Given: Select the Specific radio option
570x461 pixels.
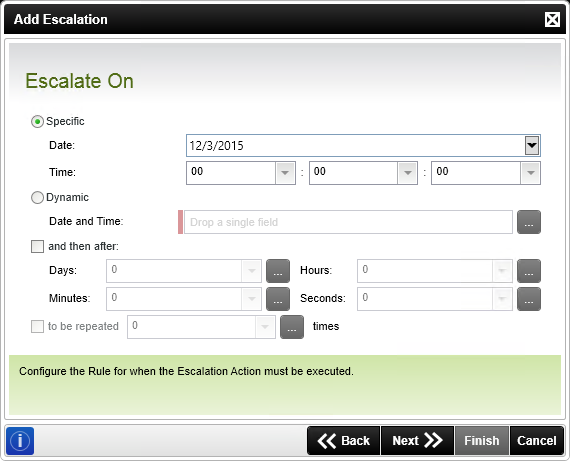Looking at the screenshot, I should (37, 121).
